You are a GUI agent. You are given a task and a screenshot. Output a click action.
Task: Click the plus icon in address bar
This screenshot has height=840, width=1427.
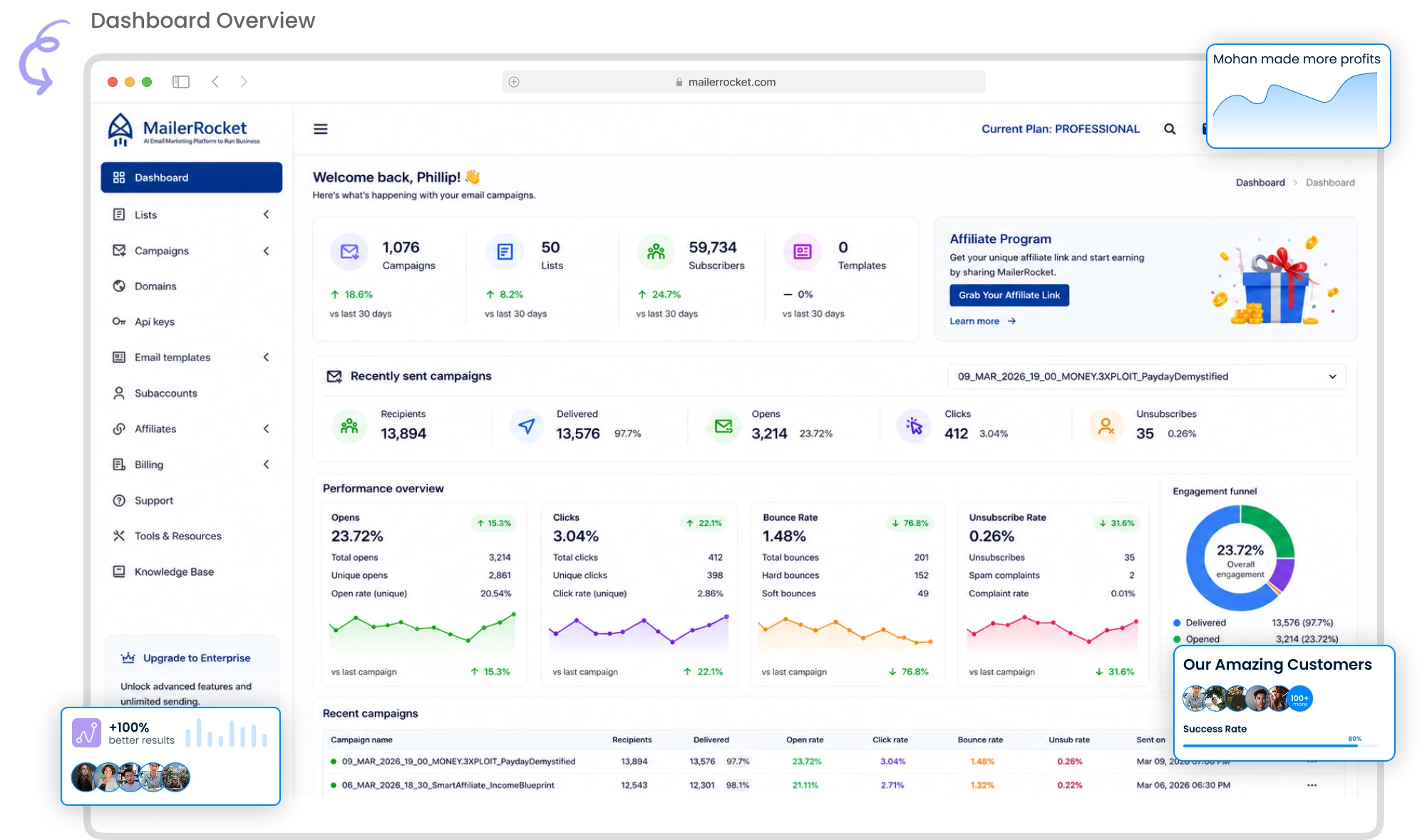[x=514, y=82]
